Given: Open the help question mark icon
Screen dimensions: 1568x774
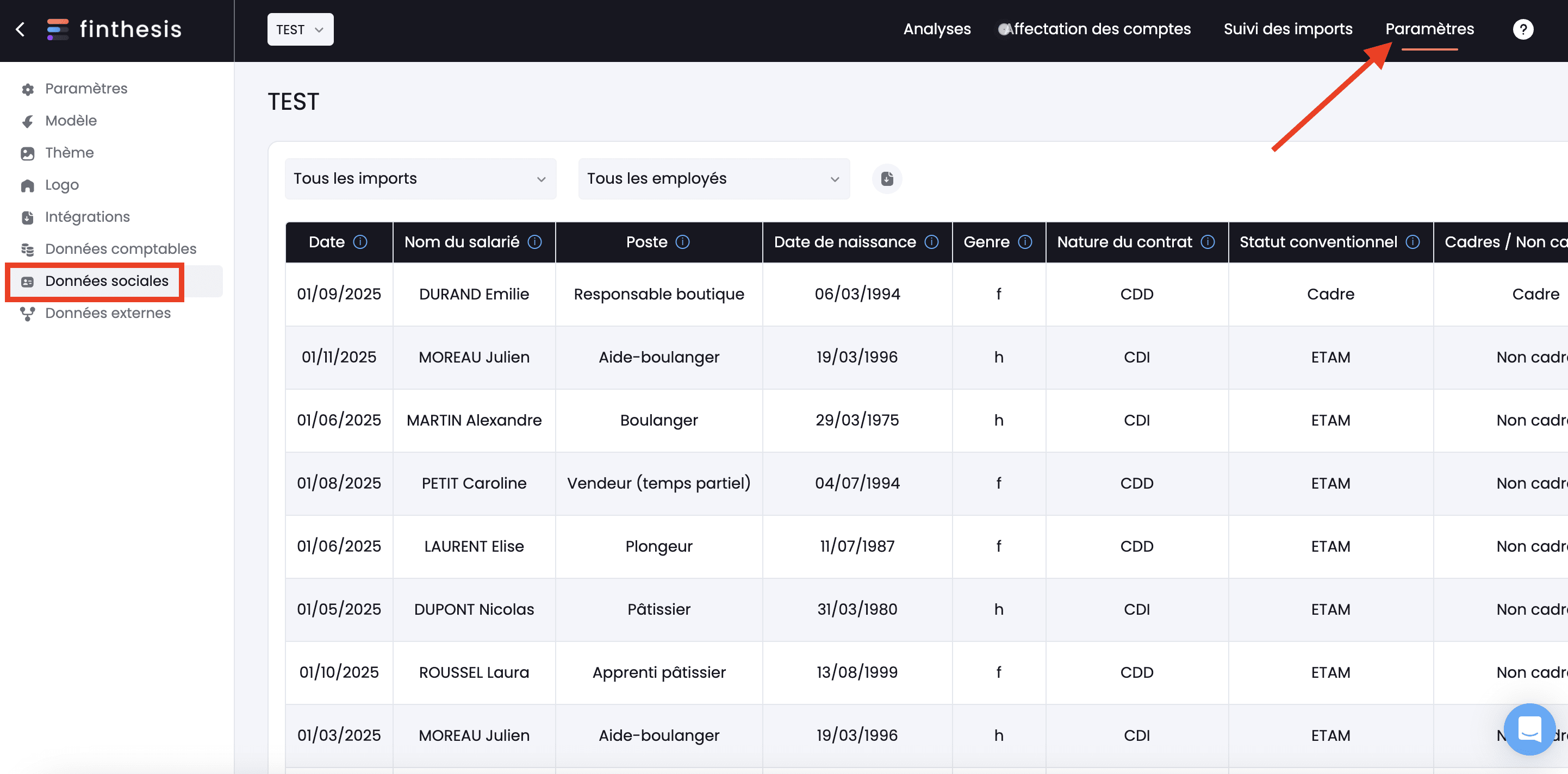Looking at the screenshot, I should coord(1522,29).
